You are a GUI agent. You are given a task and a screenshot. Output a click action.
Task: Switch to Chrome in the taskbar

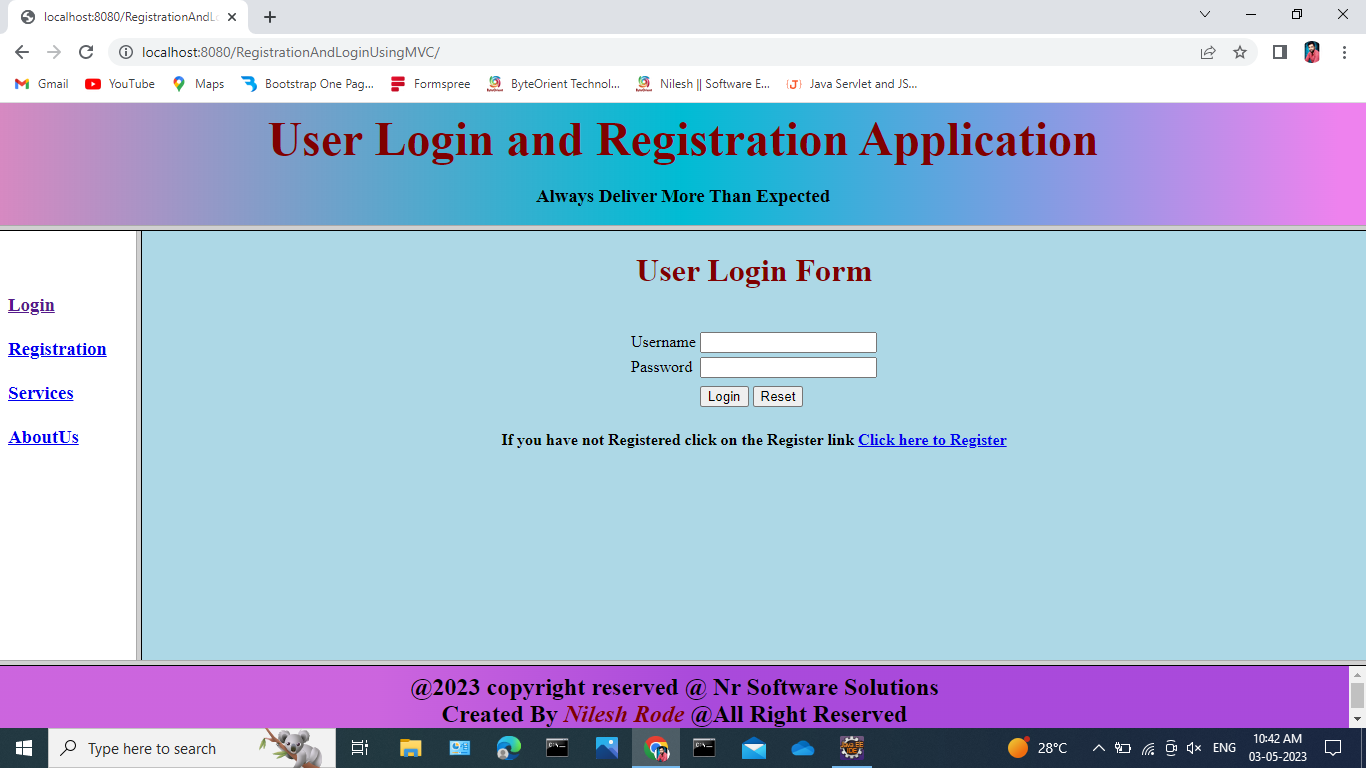click(x=656, y=748)
